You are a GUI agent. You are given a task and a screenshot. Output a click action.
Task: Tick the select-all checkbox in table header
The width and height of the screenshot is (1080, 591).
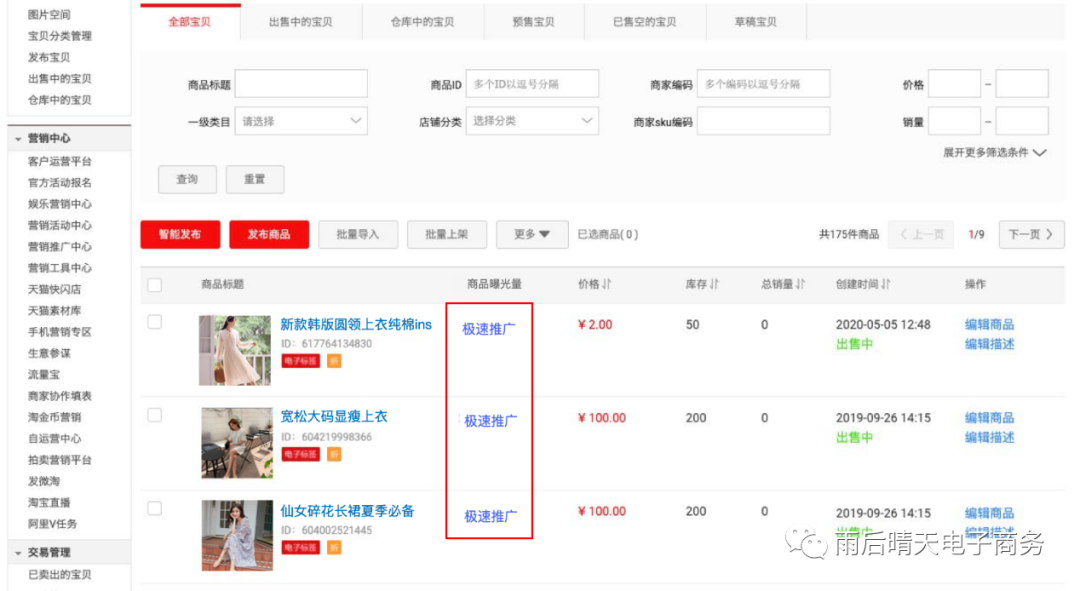click(x=155, y=284)
